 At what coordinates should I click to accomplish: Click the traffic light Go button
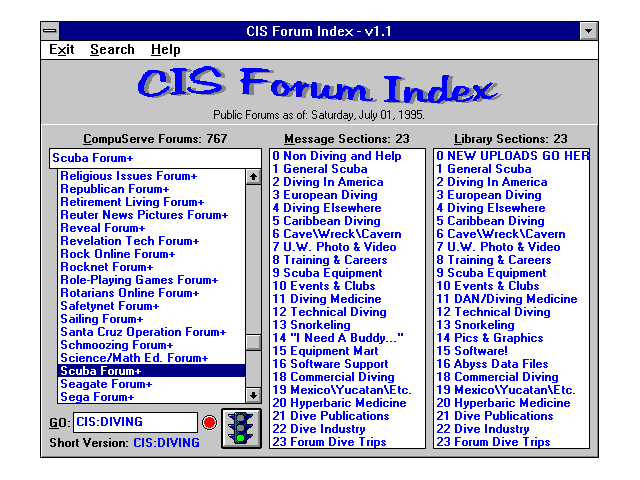pyautogui.click(x=239, y=428)
